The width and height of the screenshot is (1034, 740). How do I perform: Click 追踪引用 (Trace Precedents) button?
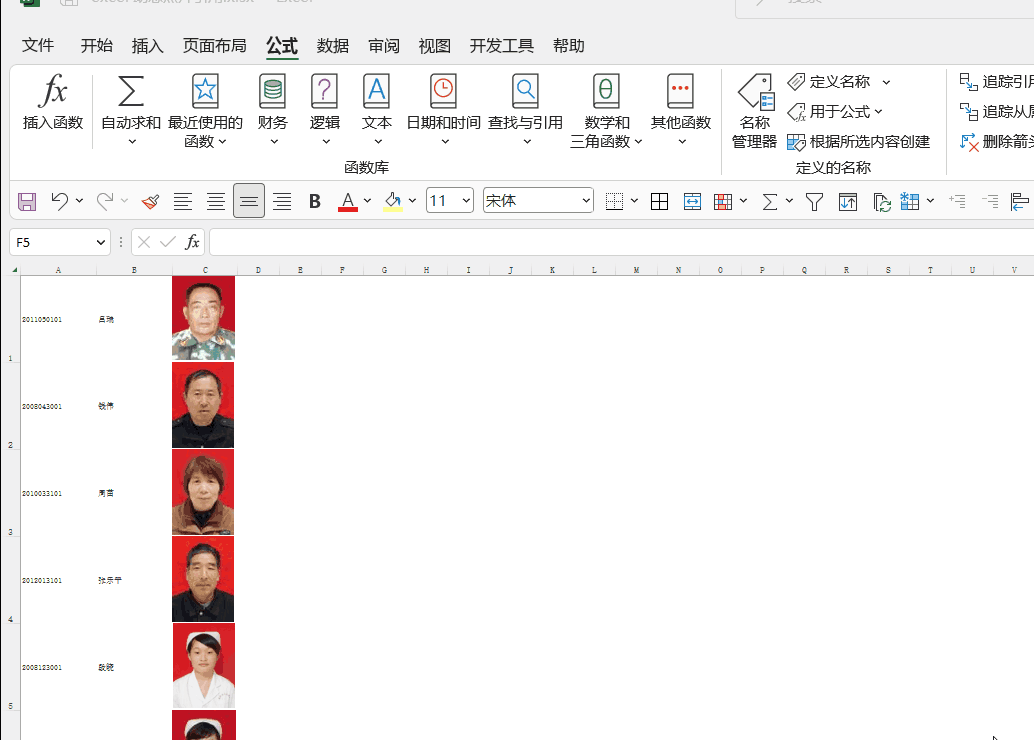[x=996, y=82]
